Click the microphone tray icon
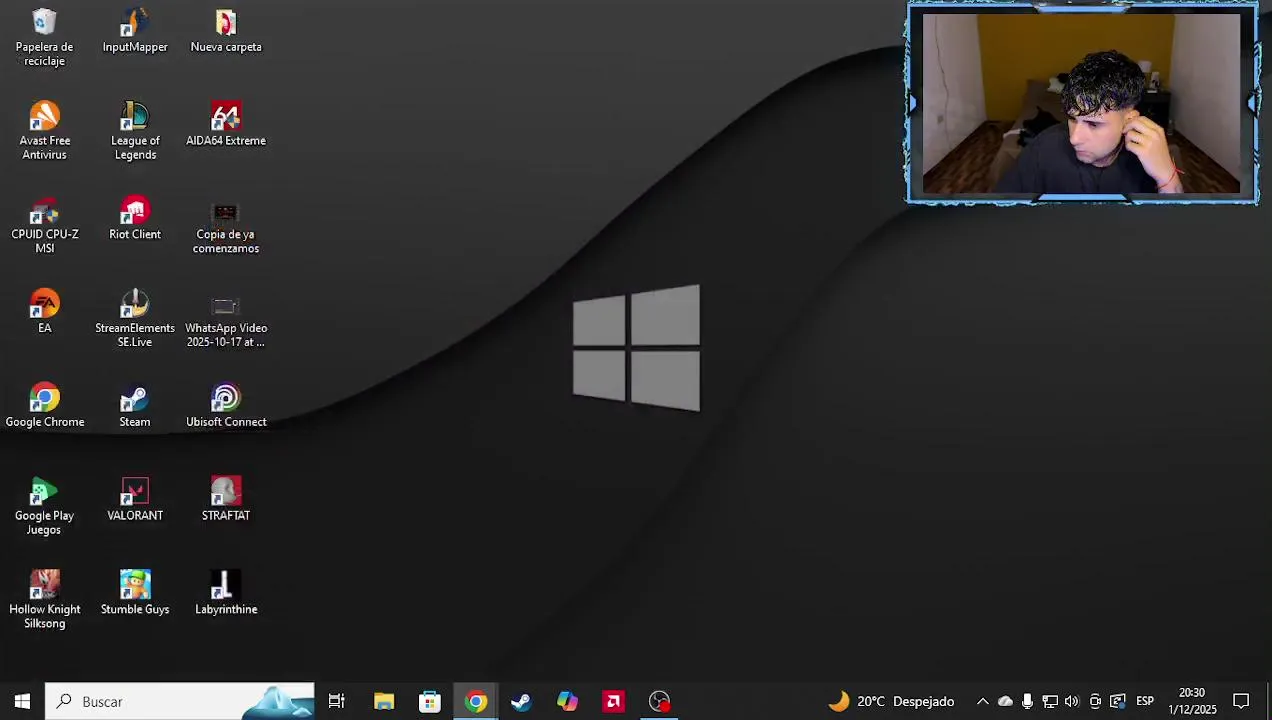 (x=1027, y=701)
